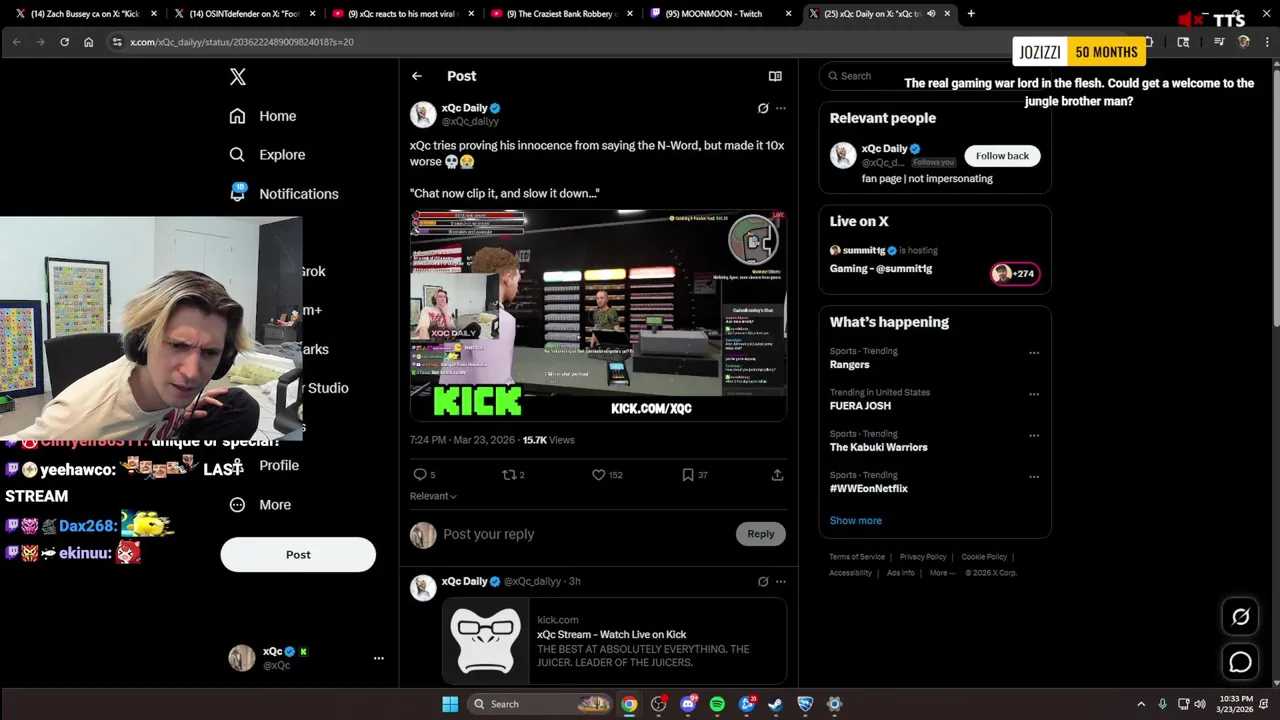This screenshot has height=720, width=1280.
Task: Open the reader view icon beside Post header
Action: click(775, 76)
